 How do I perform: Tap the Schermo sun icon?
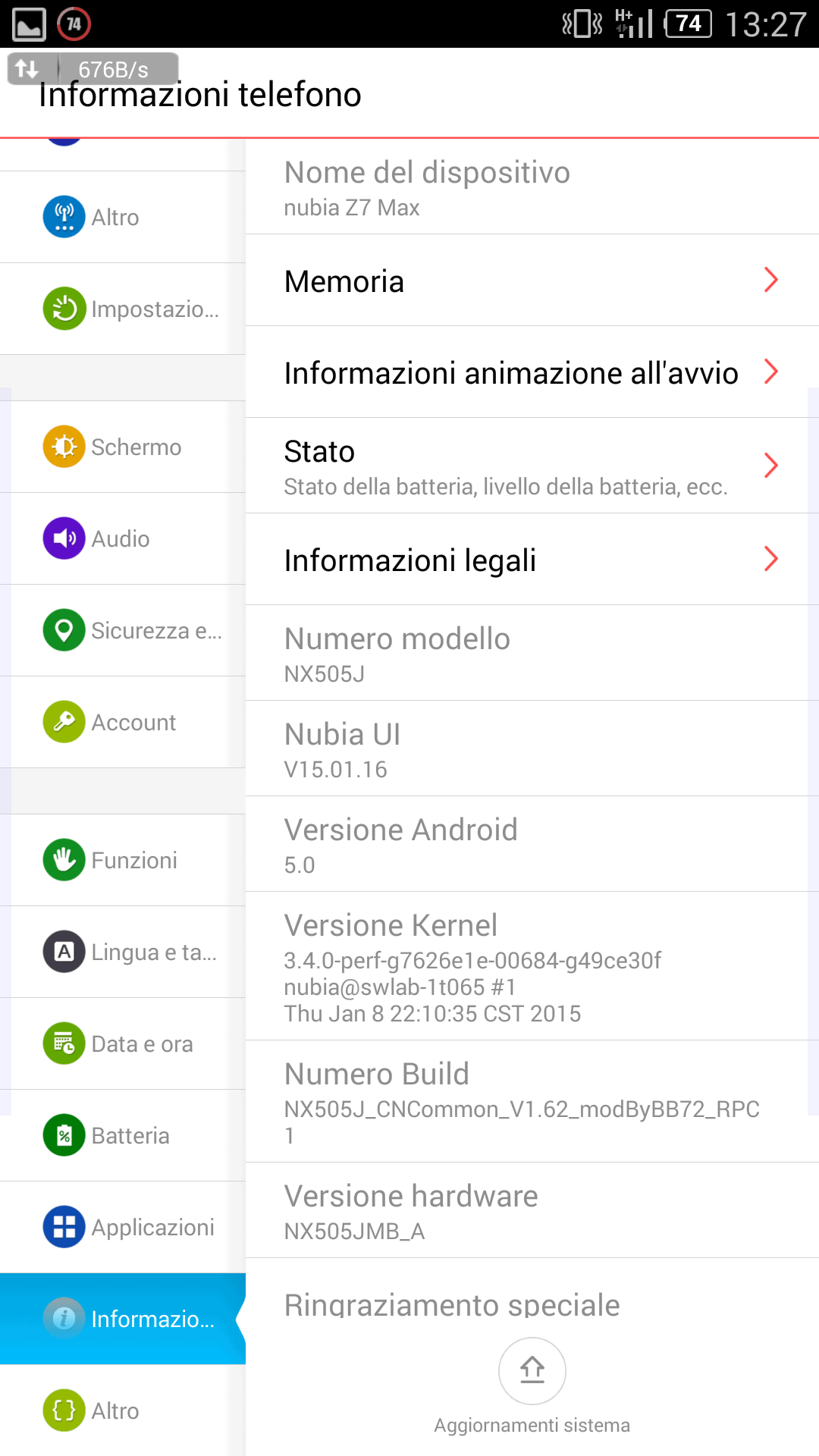coord(64,447)
